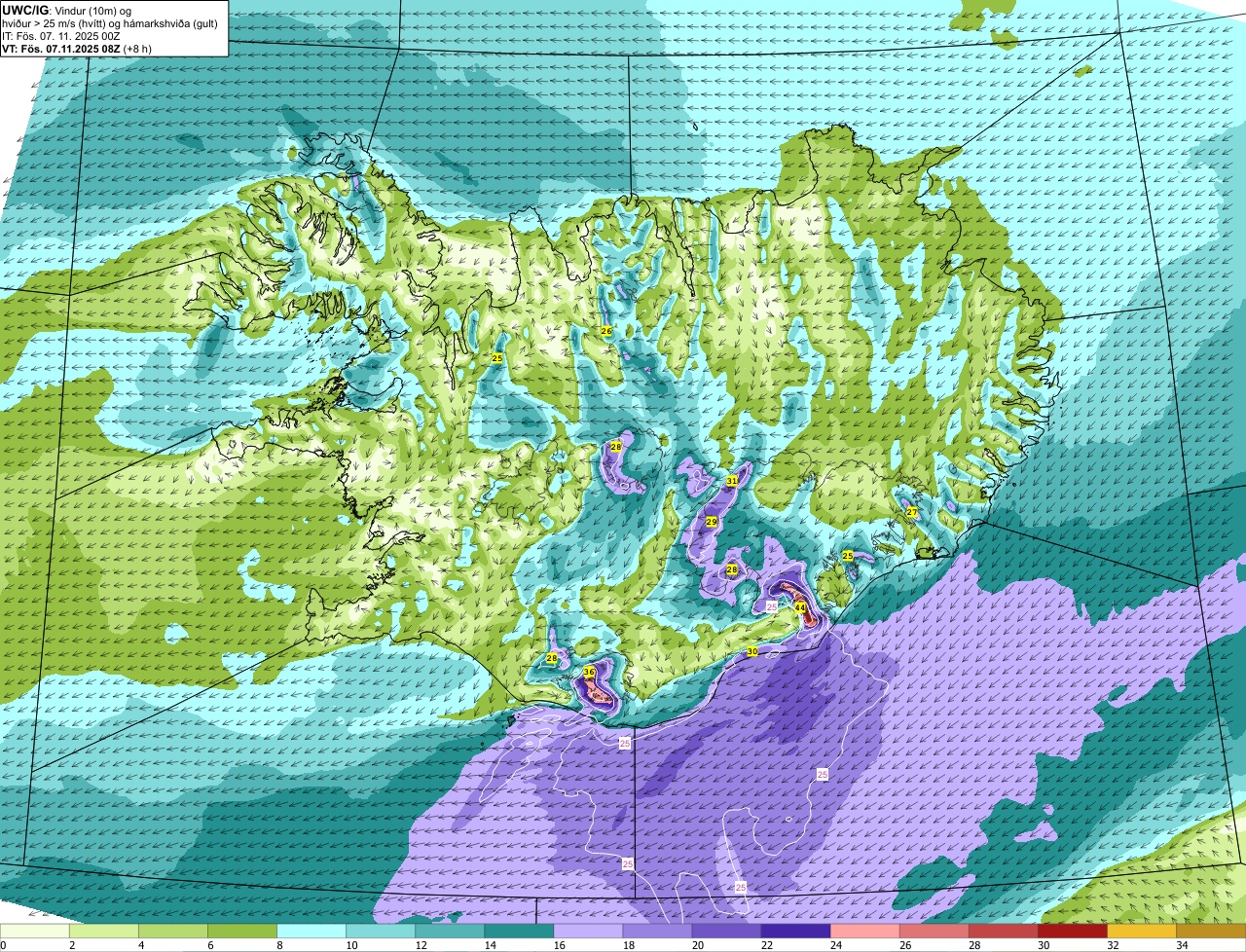Pick the legend scale number 24

[834, 945]
